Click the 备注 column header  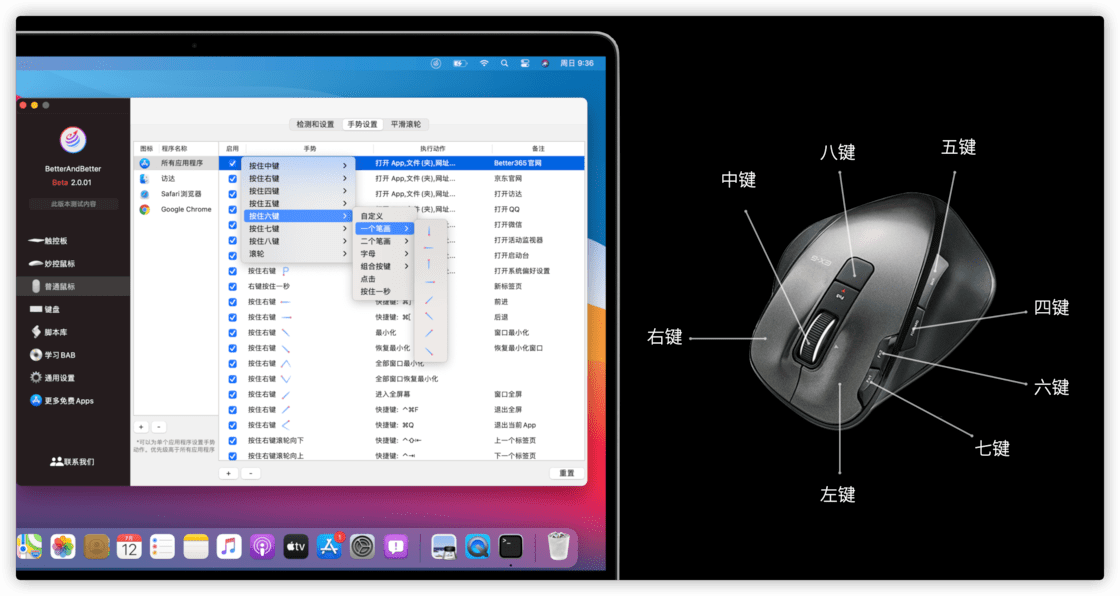[538, 149]
